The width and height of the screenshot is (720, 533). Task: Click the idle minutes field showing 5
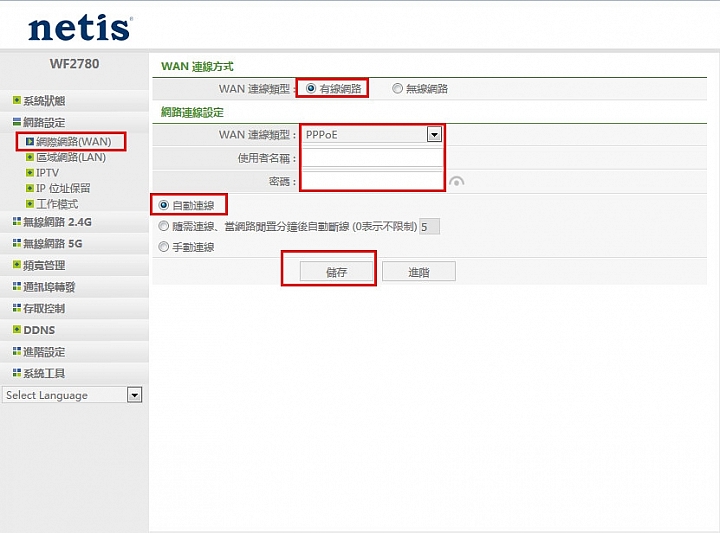click(x=430, y=226)
